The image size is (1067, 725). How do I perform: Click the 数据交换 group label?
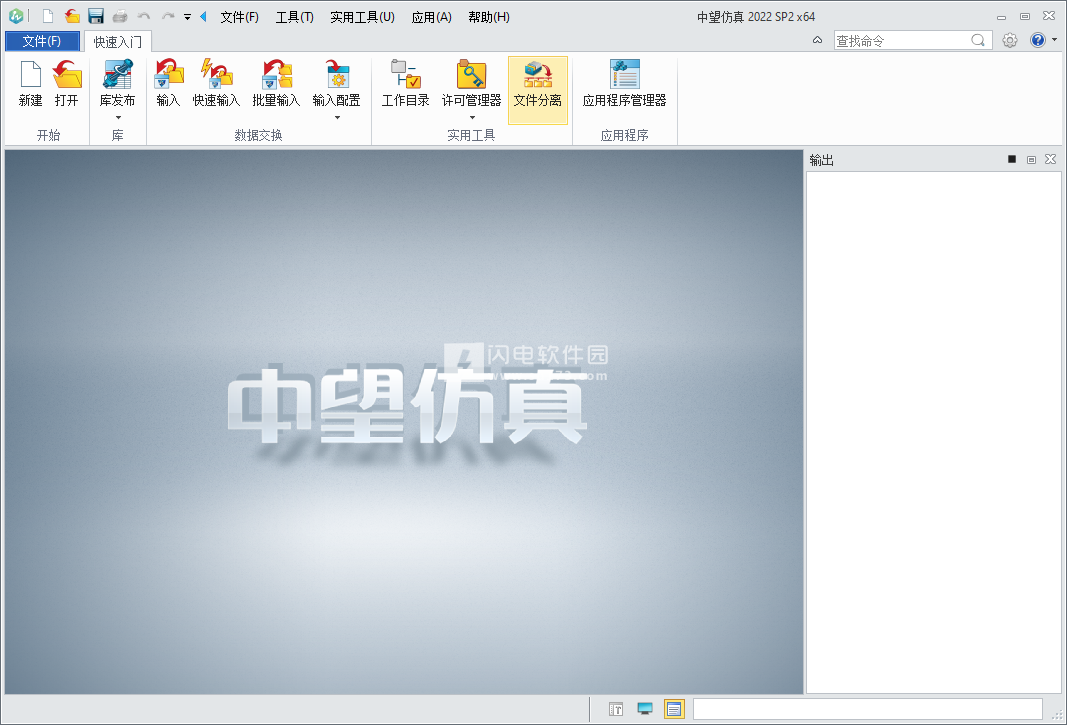pyautogui.click(x=259, y=135)
